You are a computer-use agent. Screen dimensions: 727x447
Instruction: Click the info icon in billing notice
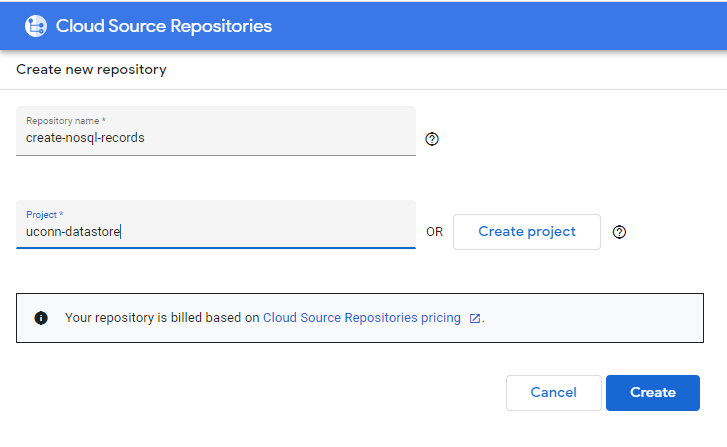pos(41,318)
